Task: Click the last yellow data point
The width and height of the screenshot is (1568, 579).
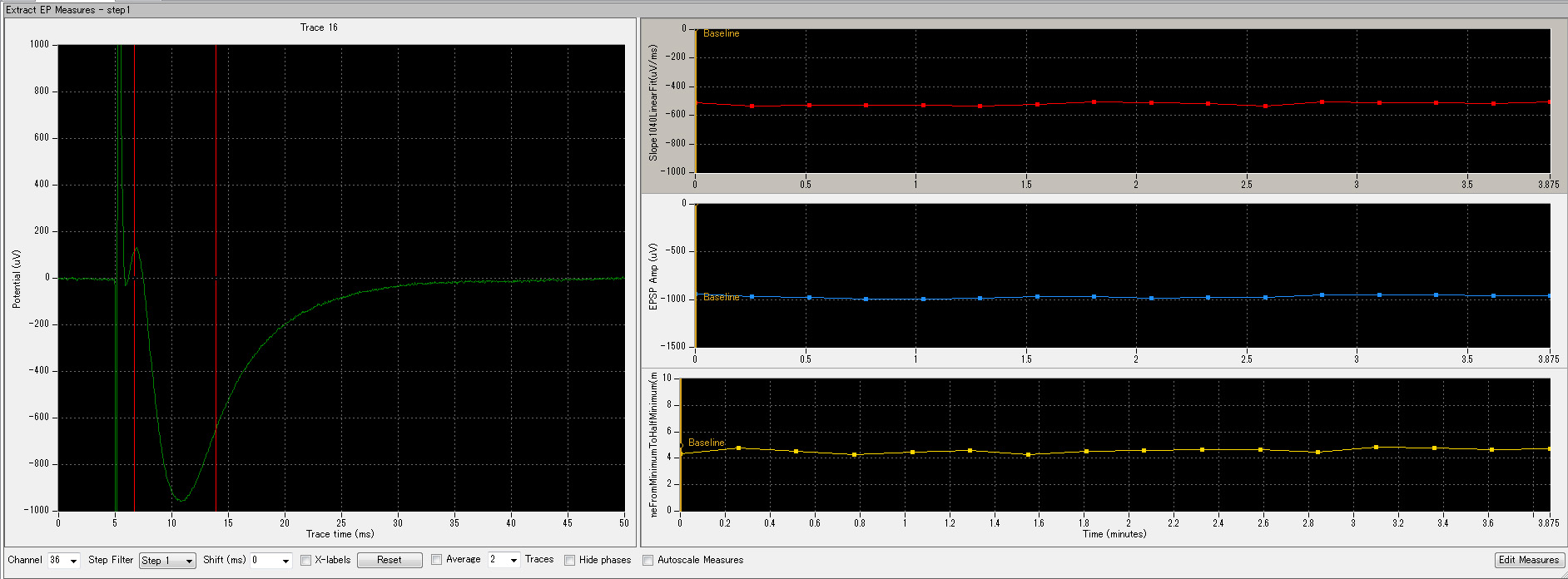Action: click(x=1549, y=449)
